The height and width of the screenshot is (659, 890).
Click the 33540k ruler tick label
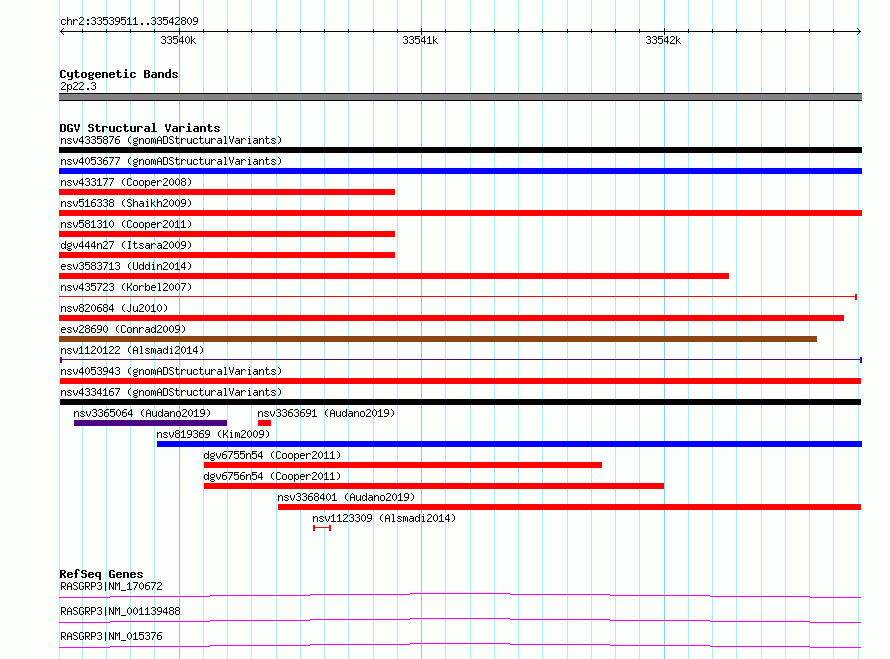[178, 40]
